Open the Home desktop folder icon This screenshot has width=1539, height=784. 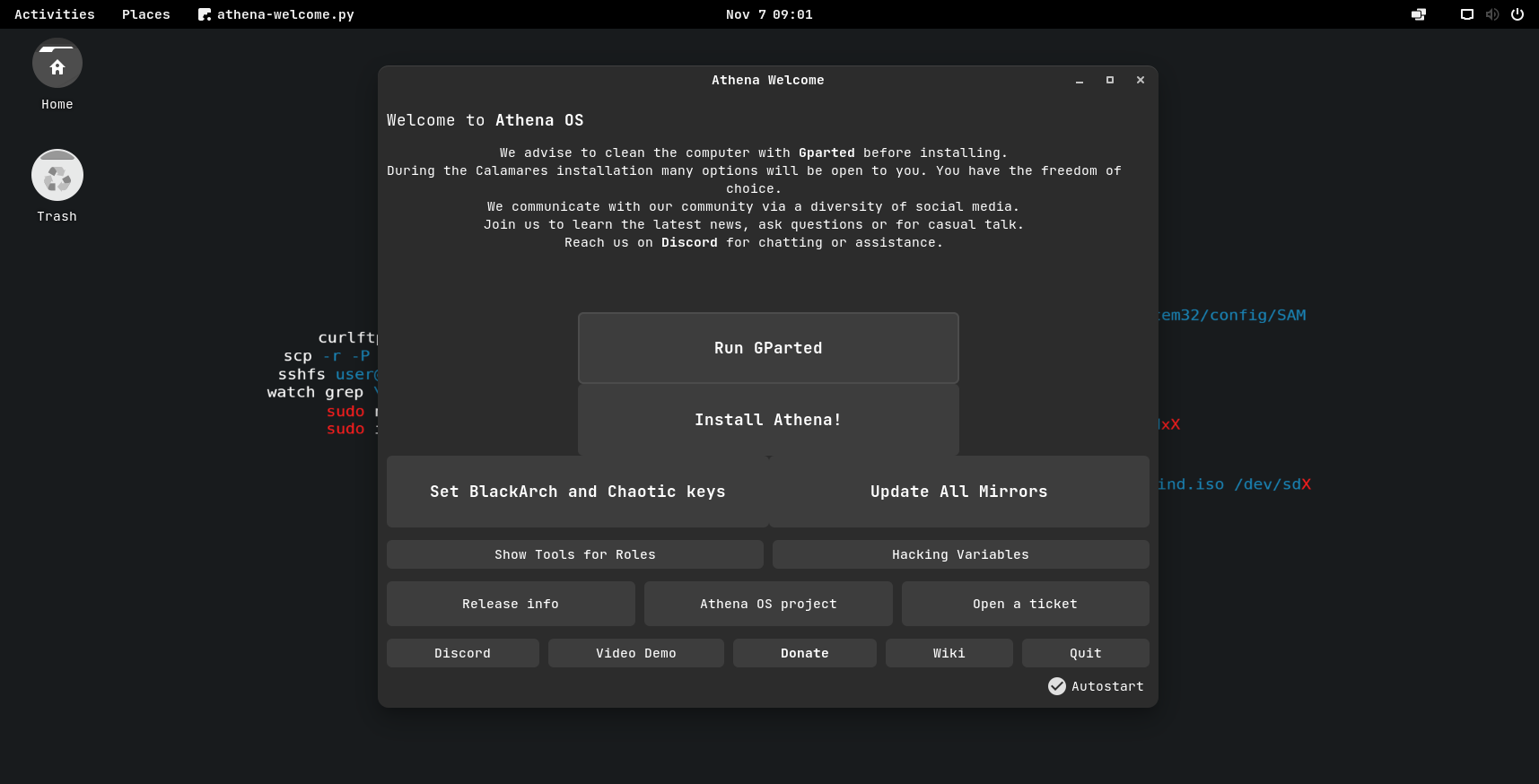57,65
